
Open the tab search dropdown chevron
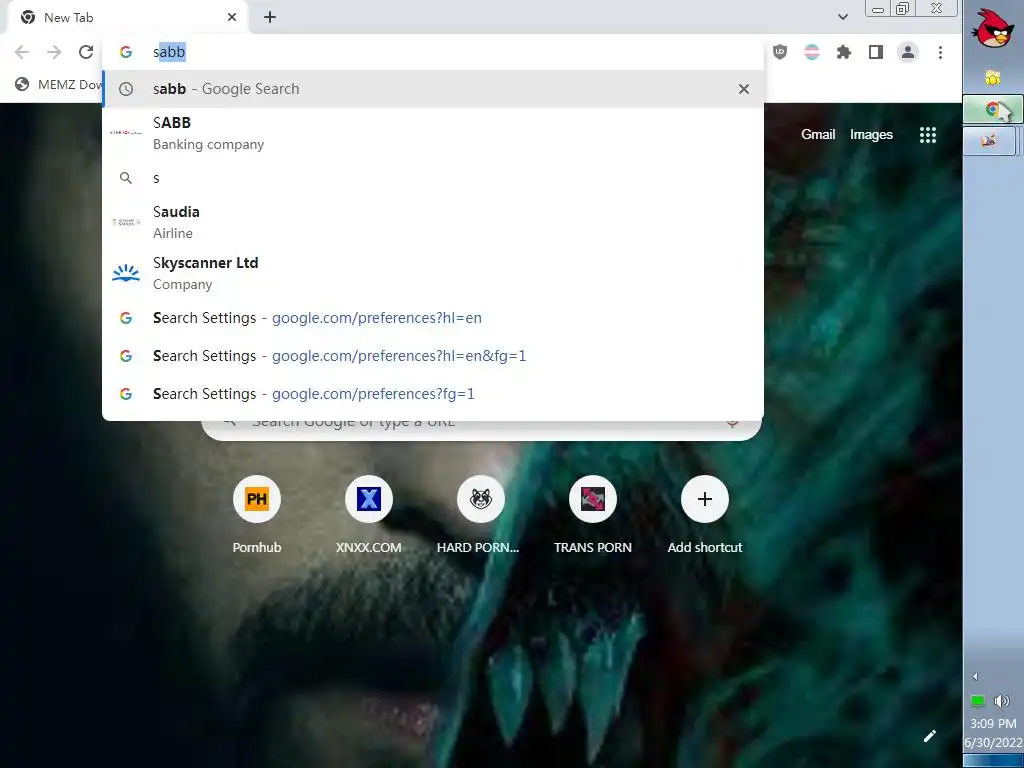pos(843,17)
